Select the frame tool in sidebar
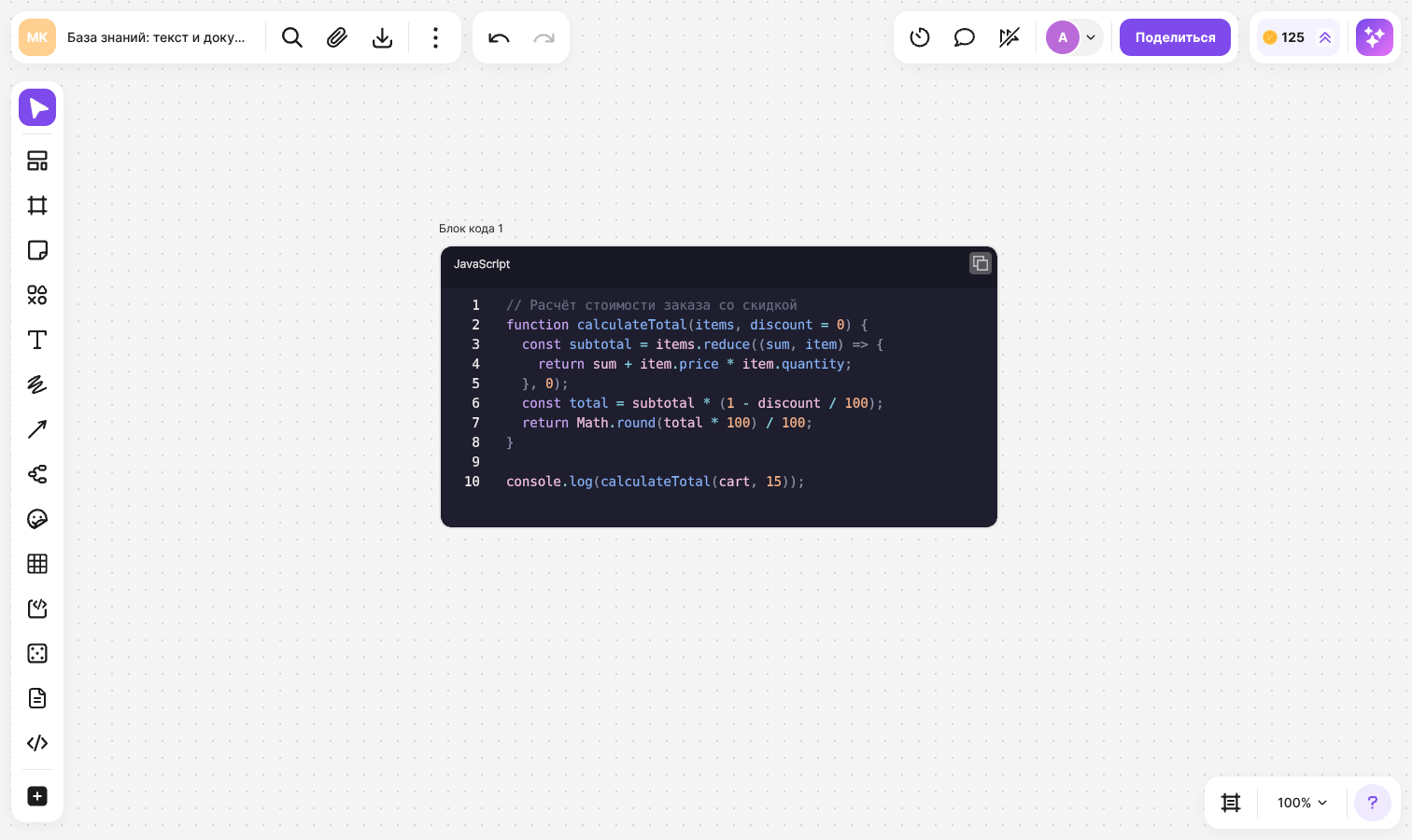1412x840 pixels. [37, 205]
